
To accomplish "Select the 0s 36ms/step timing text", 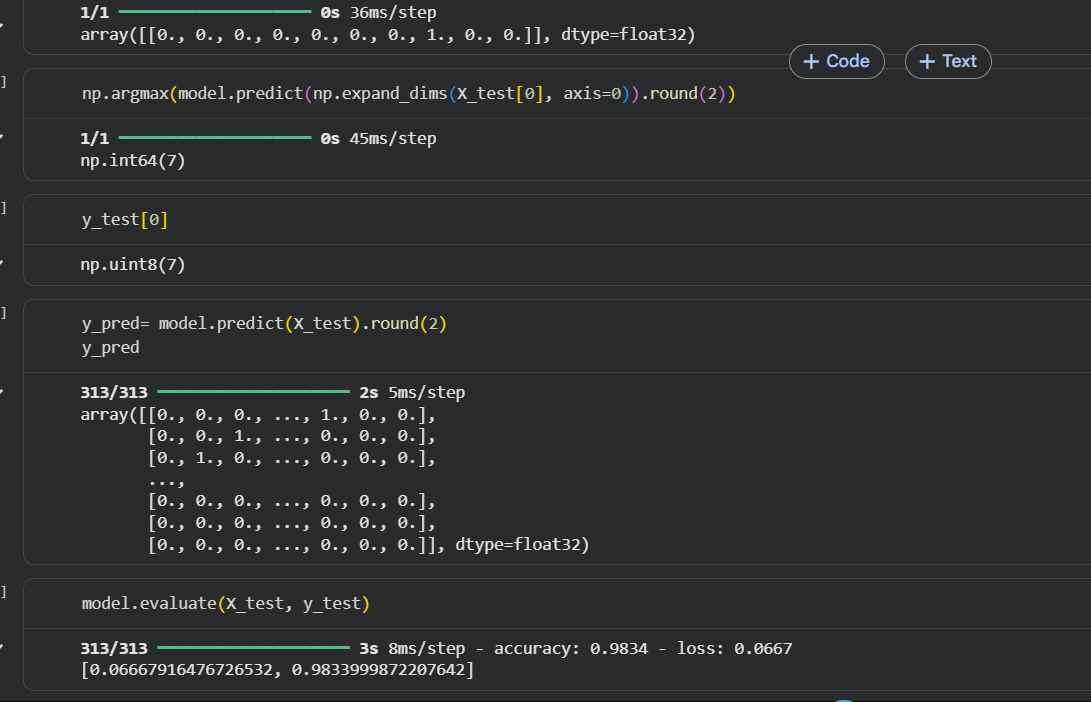I will (x=379, y=13).
